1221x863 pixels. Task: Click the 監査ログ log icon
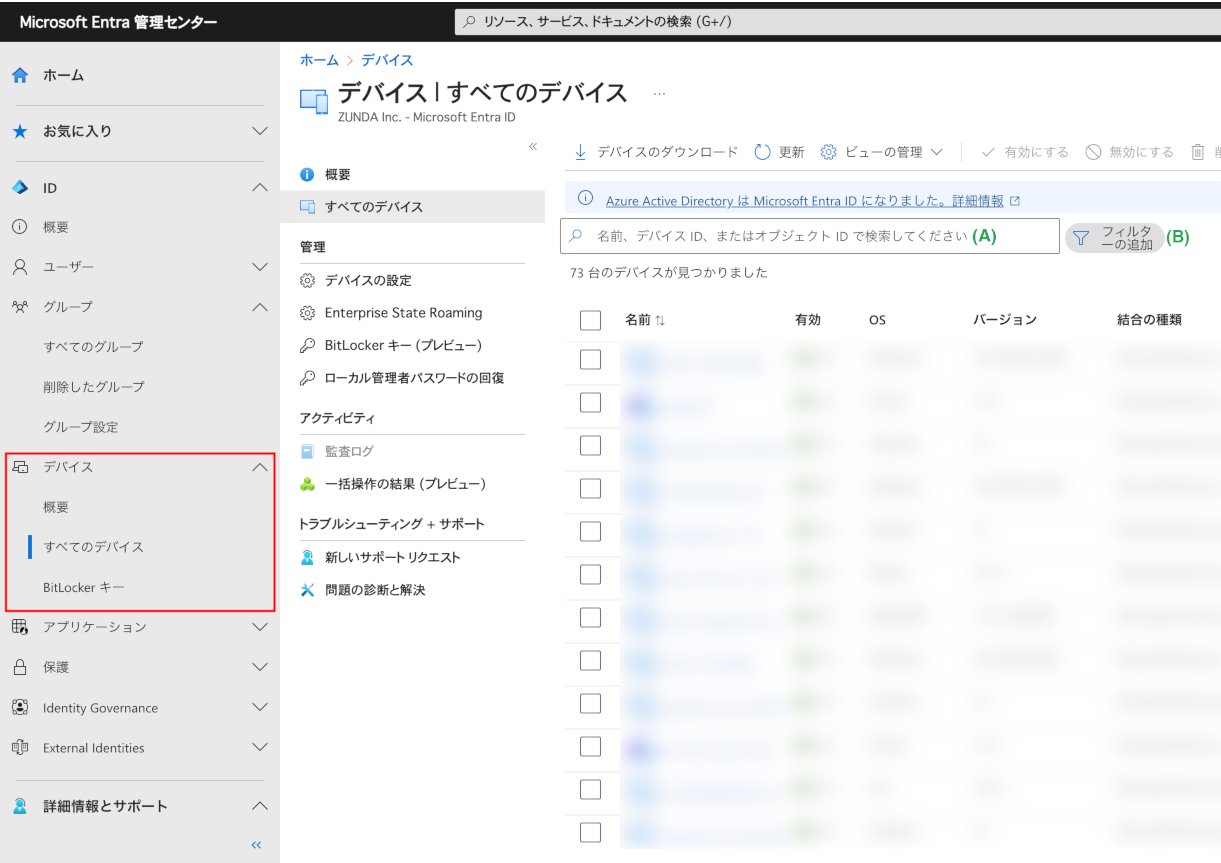[308, 452]
